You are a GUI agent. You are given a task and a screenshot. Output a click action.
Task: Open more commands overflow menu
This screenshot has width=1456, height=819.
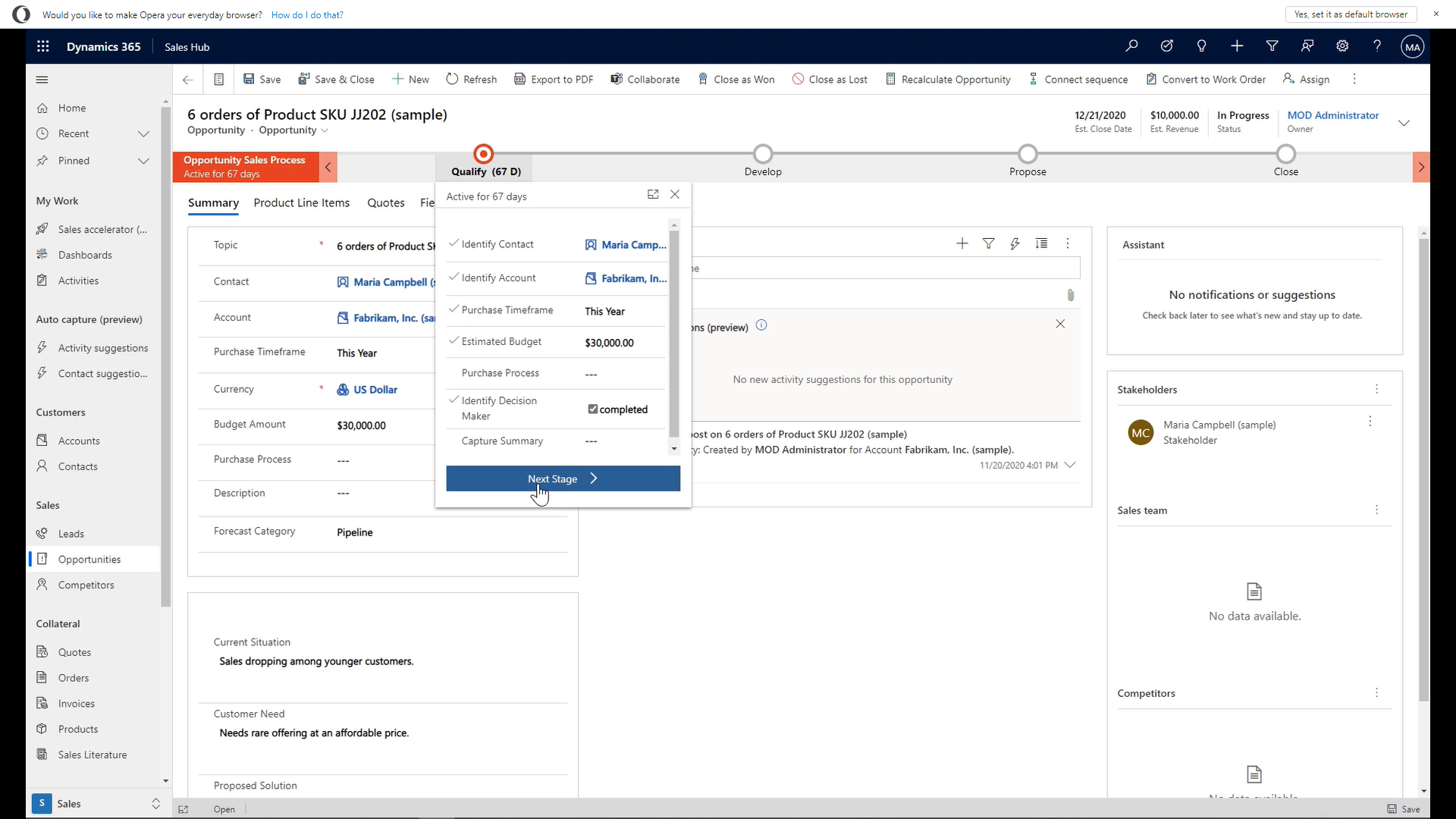pos(1354,80)
